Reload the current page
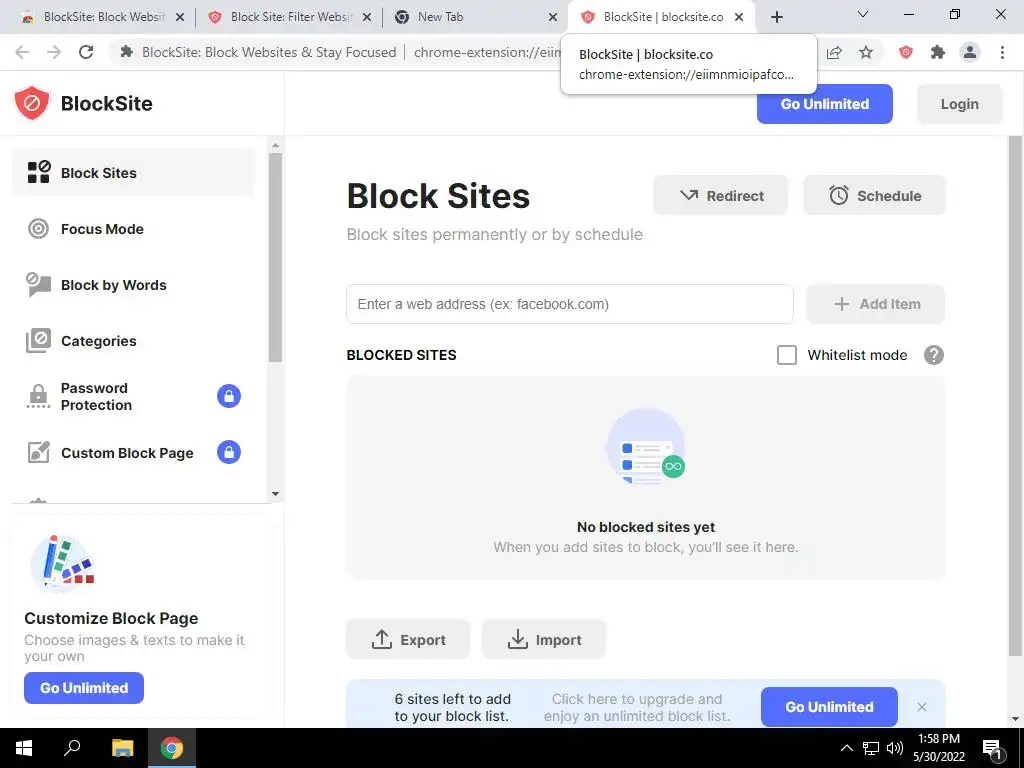 click(86, 52)
